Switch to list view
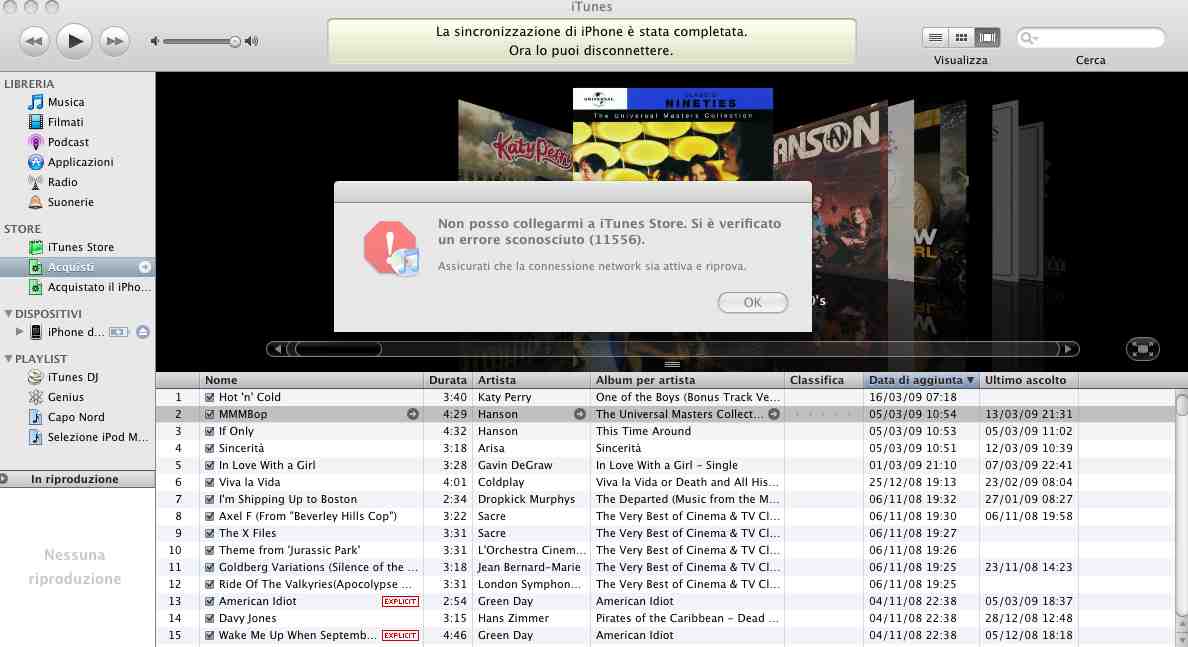 tap(936, 37)
